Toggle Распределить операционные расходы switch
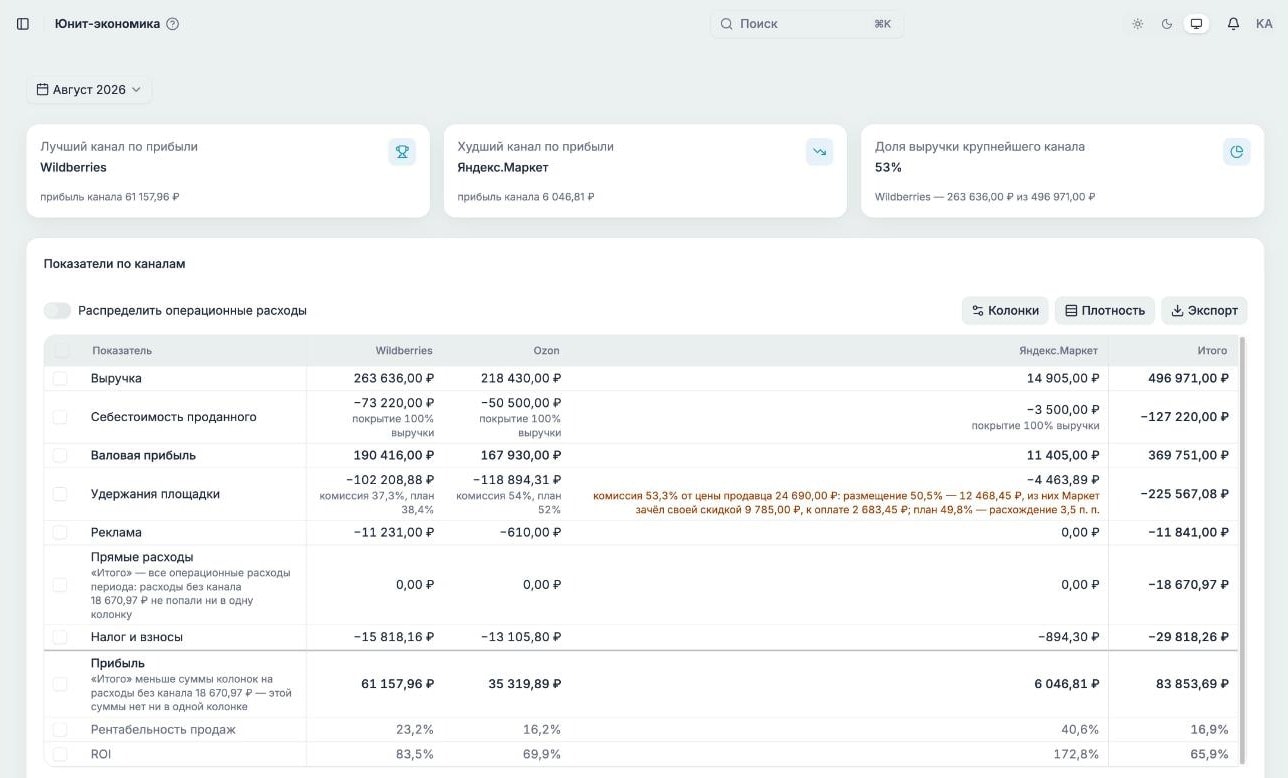1288x778 pixels. coord(58,311)
